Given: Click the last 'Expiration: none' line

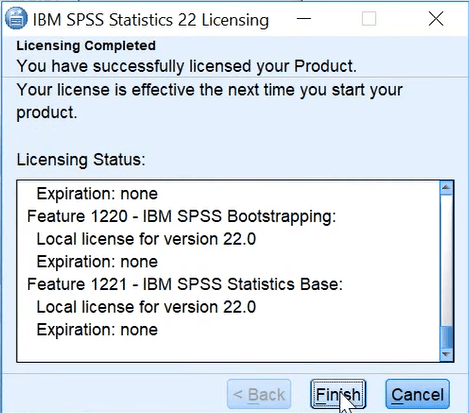Looking at the screenshot, I should click(97, 330).
